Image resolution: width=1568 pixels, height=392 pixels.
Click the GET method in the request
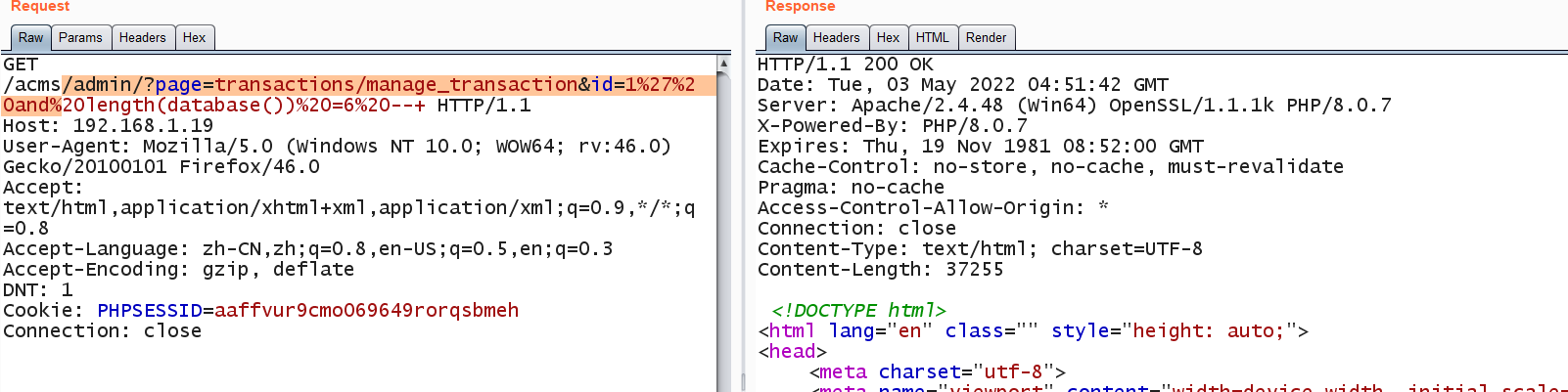coord(21,65)
